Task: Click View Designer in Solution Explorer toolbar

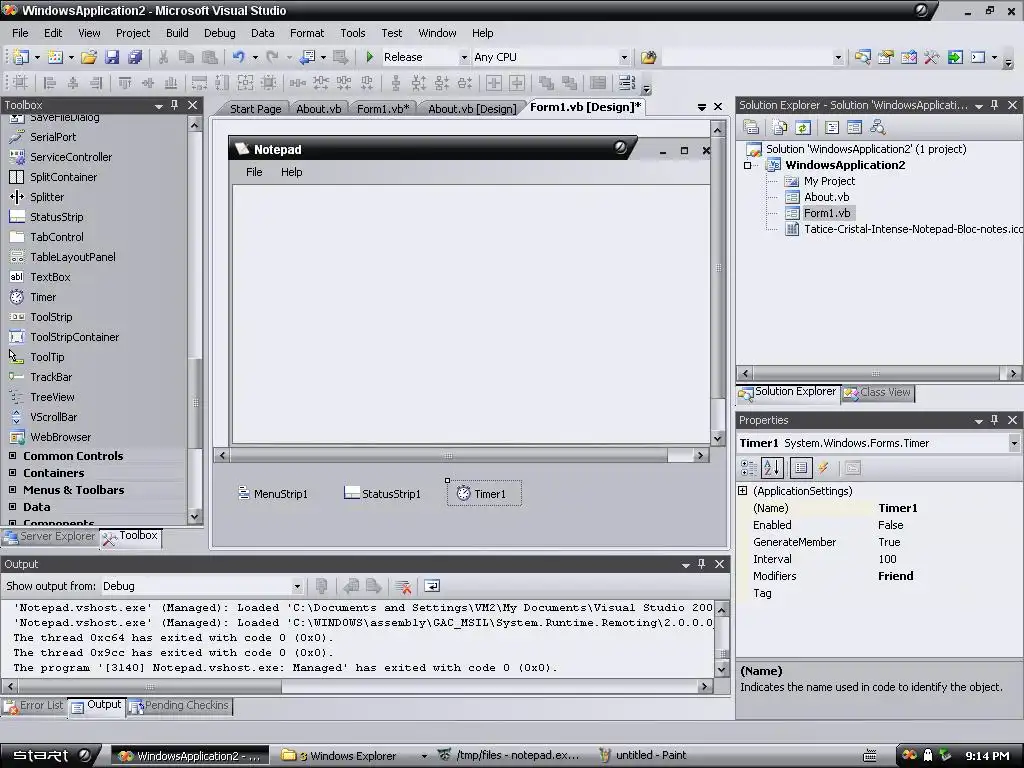Action: pos(854,127)
